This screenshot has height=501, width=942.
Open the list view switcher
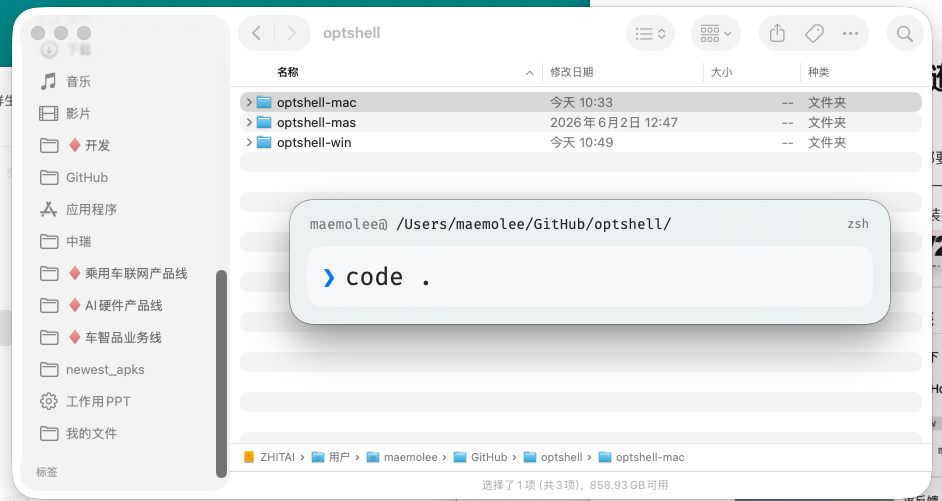point(651,34)
